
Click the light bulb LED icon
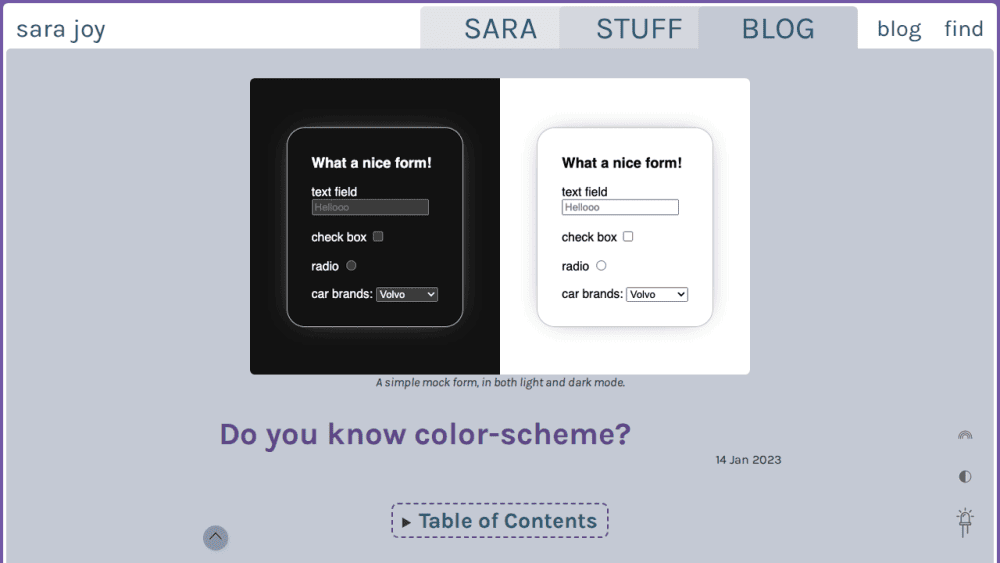click(x=965, y=522)
